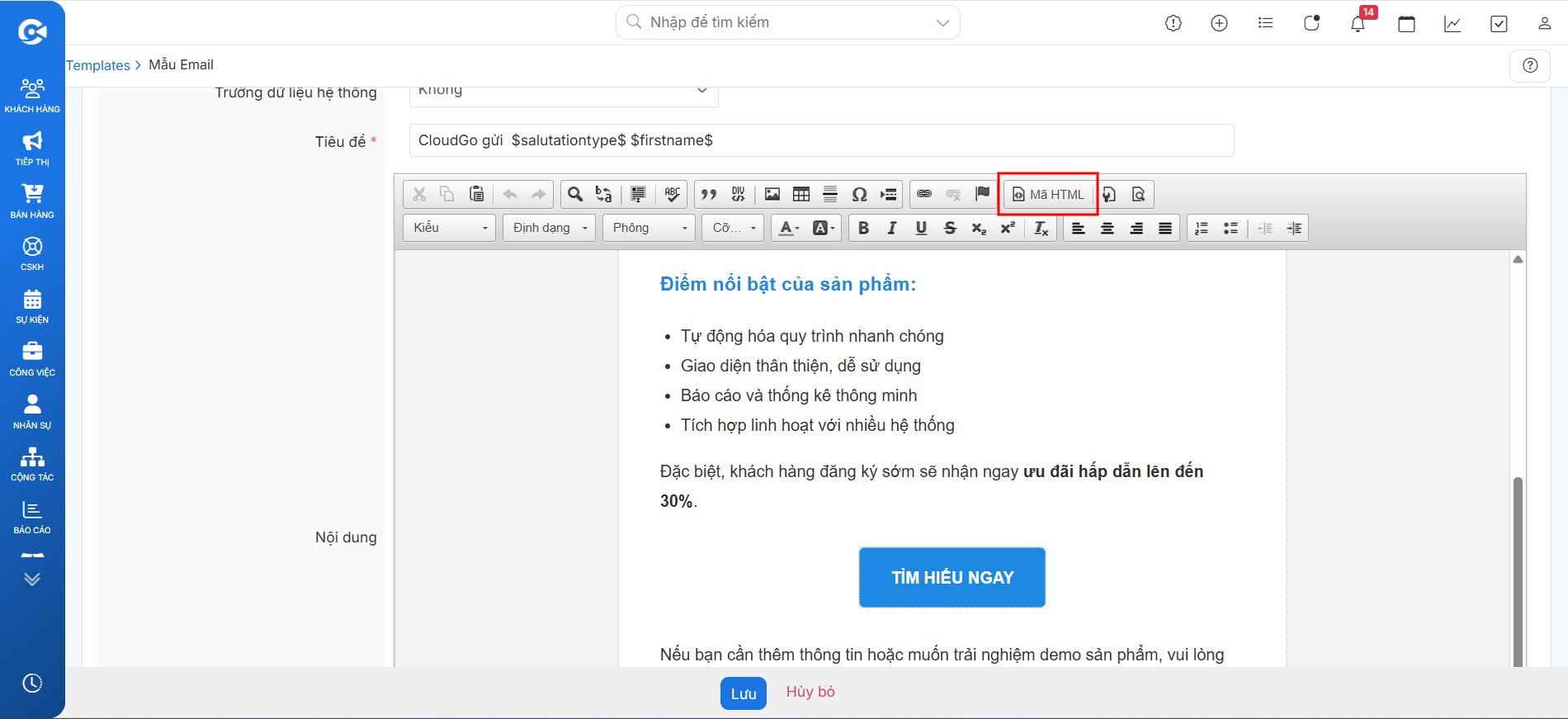This screenshot has width=1568, height=719.
Task: Open the Định dạng format dropdown
Action: point(549,228)
